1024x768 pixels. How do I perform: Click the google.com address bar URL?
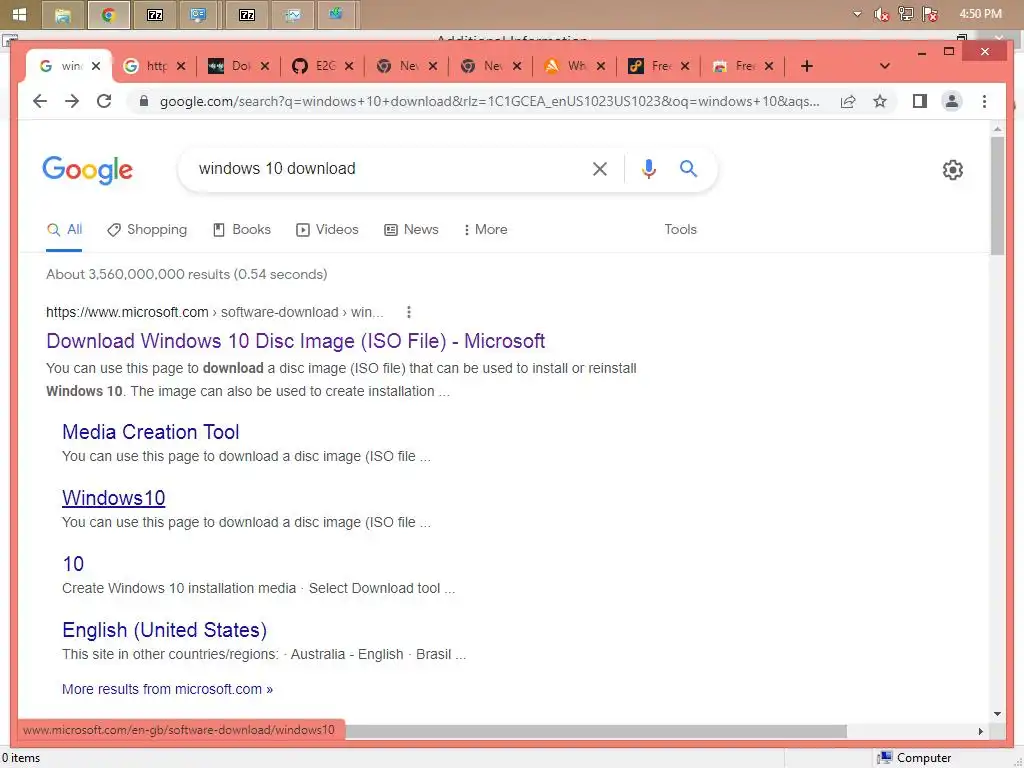pyautogui.click(x=490, y=101)
